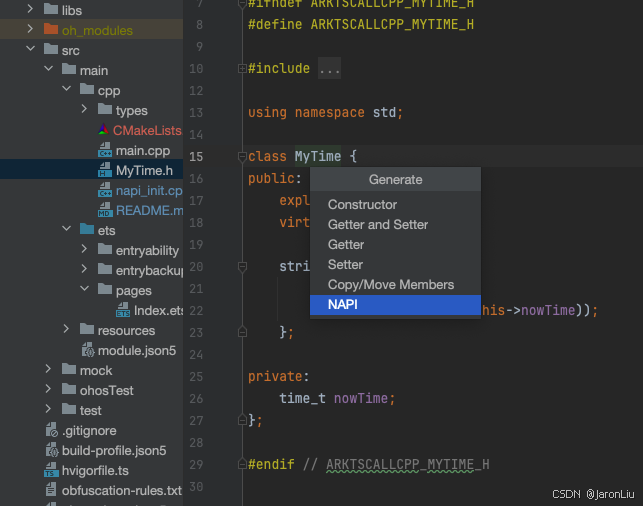Choose Getter and Setter option

(x=395, y=225)
